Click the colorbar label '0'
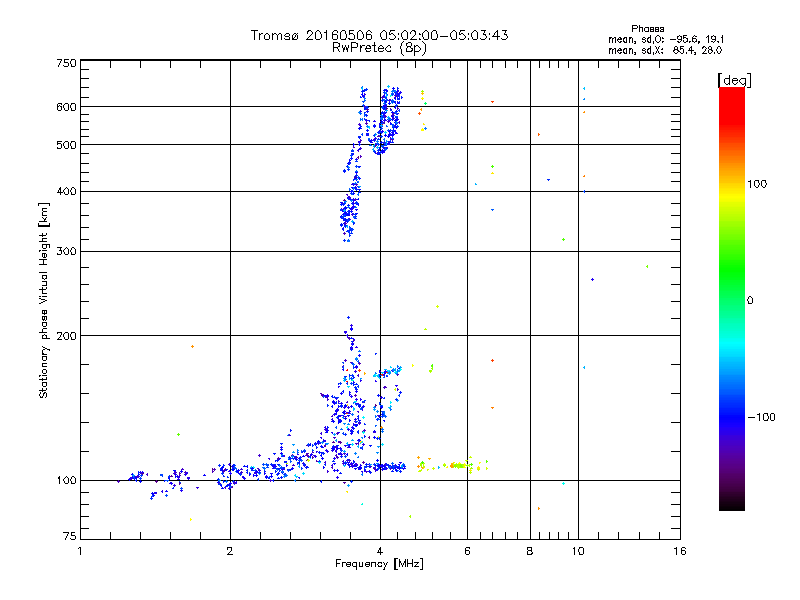800x600 pixels. (x=749, y=301)
